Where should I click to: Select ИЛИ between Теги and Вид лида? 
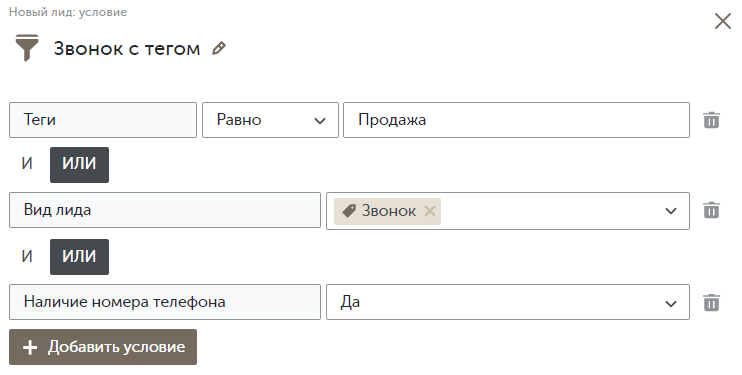pos(80,165)
